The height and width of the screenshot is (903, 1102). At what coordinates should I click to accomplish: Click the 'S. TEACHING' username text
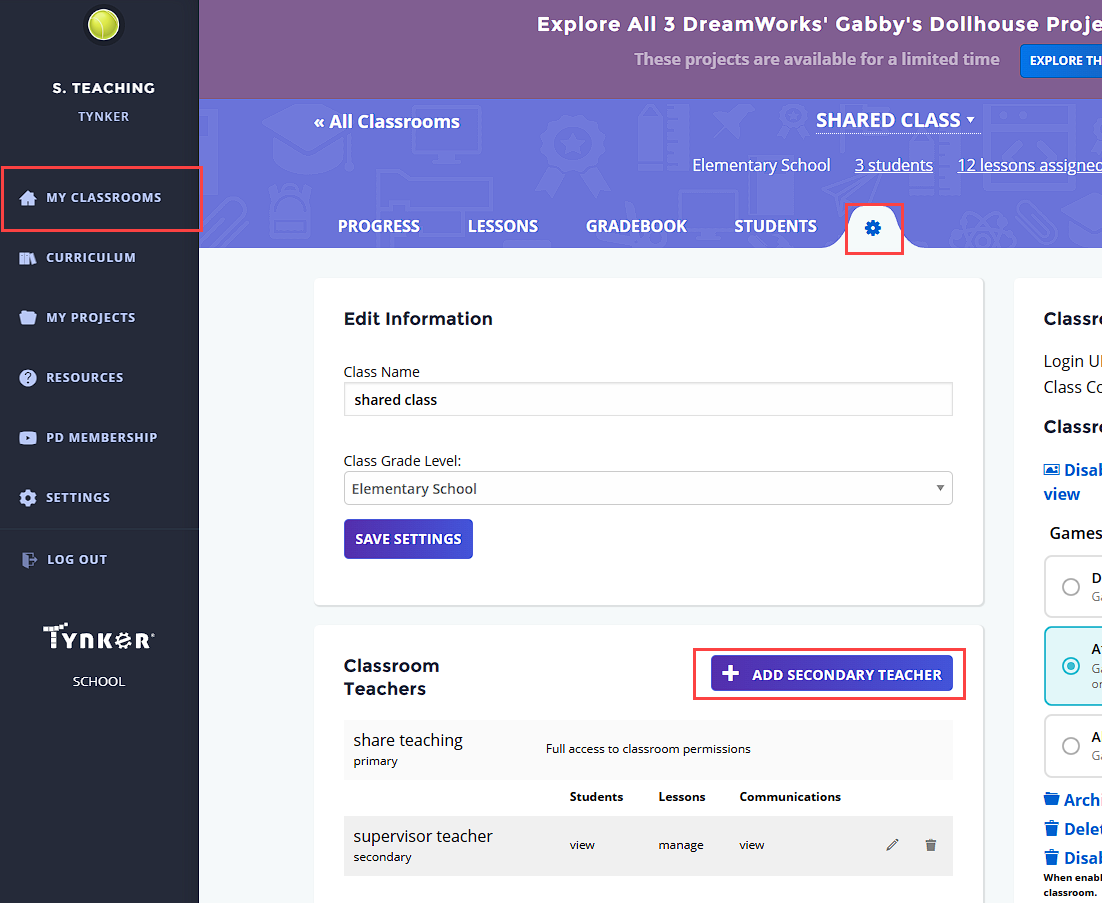[103, 88]
